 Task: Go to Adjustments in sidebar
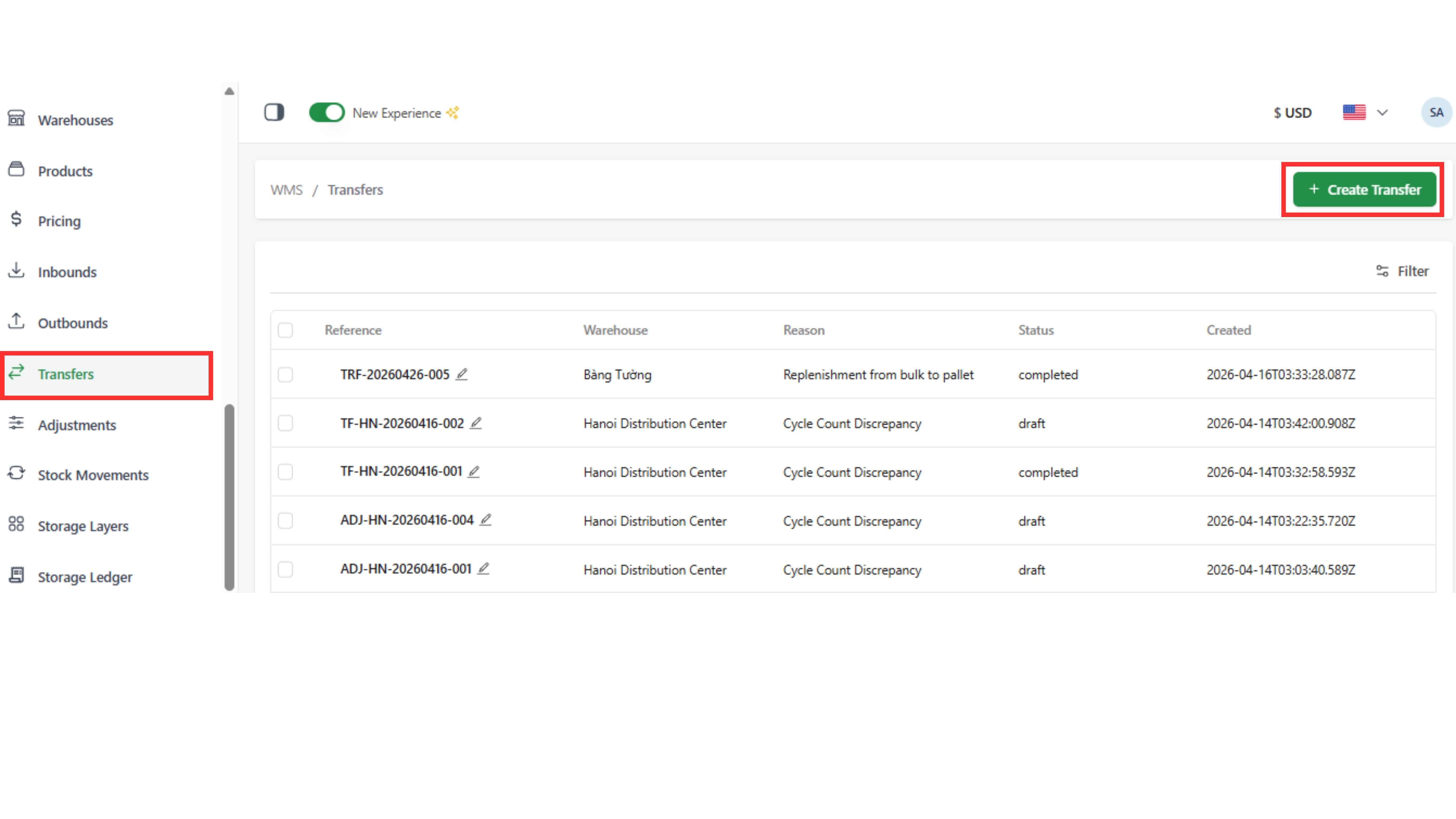pos(77,424)
